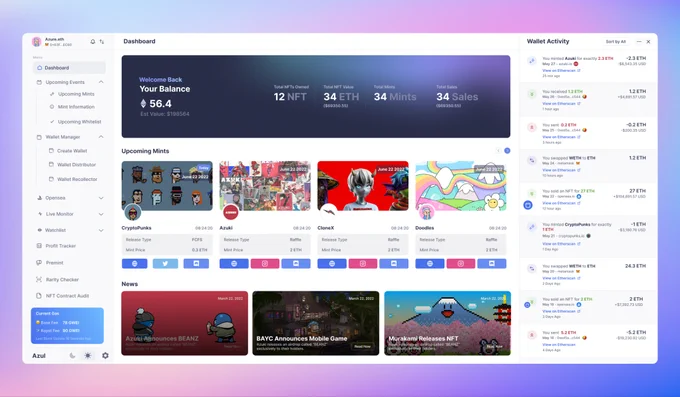Switch to light mode sun icon
This screenshot has height=397, width=680.
tap(88, 355)
